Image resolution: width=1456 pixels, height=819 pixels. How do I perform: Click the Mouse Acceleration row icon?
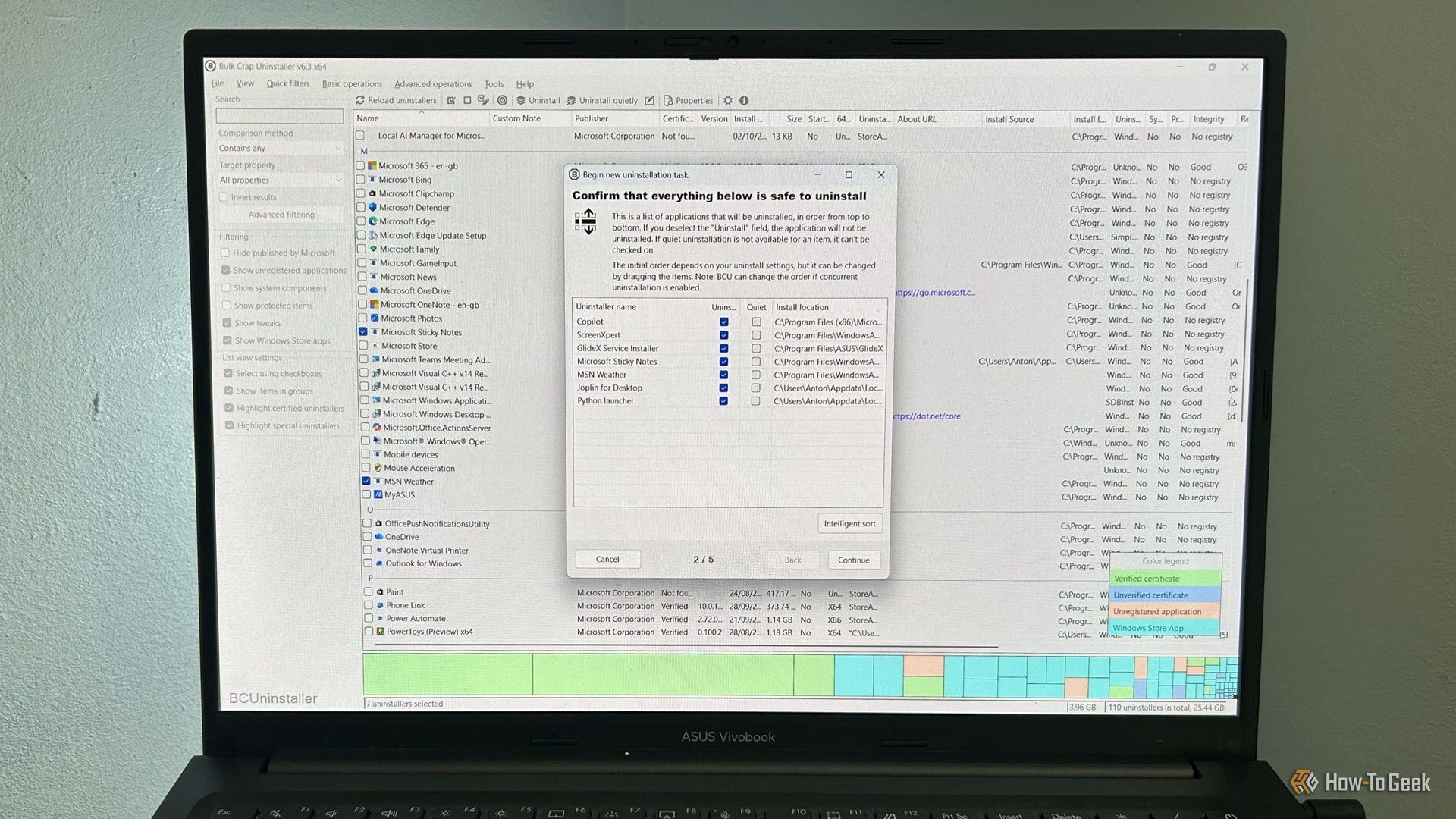click(378, 468)
